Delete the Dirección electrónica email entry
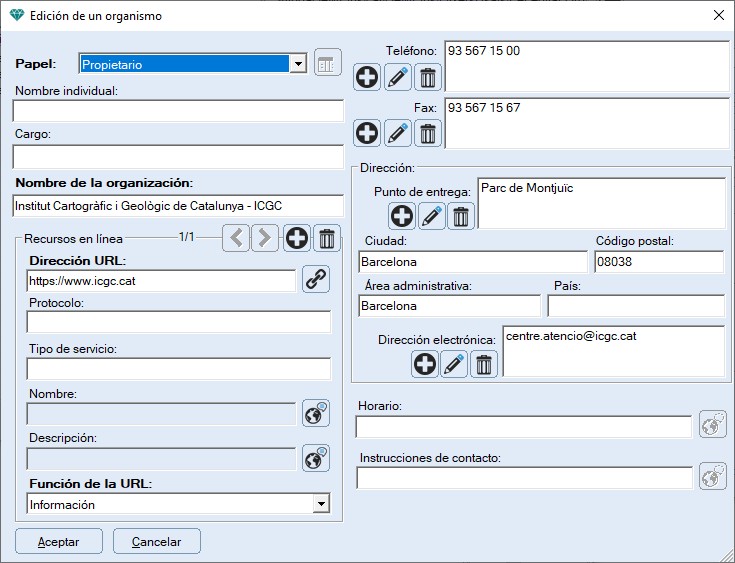 click(x=484, y=365)
